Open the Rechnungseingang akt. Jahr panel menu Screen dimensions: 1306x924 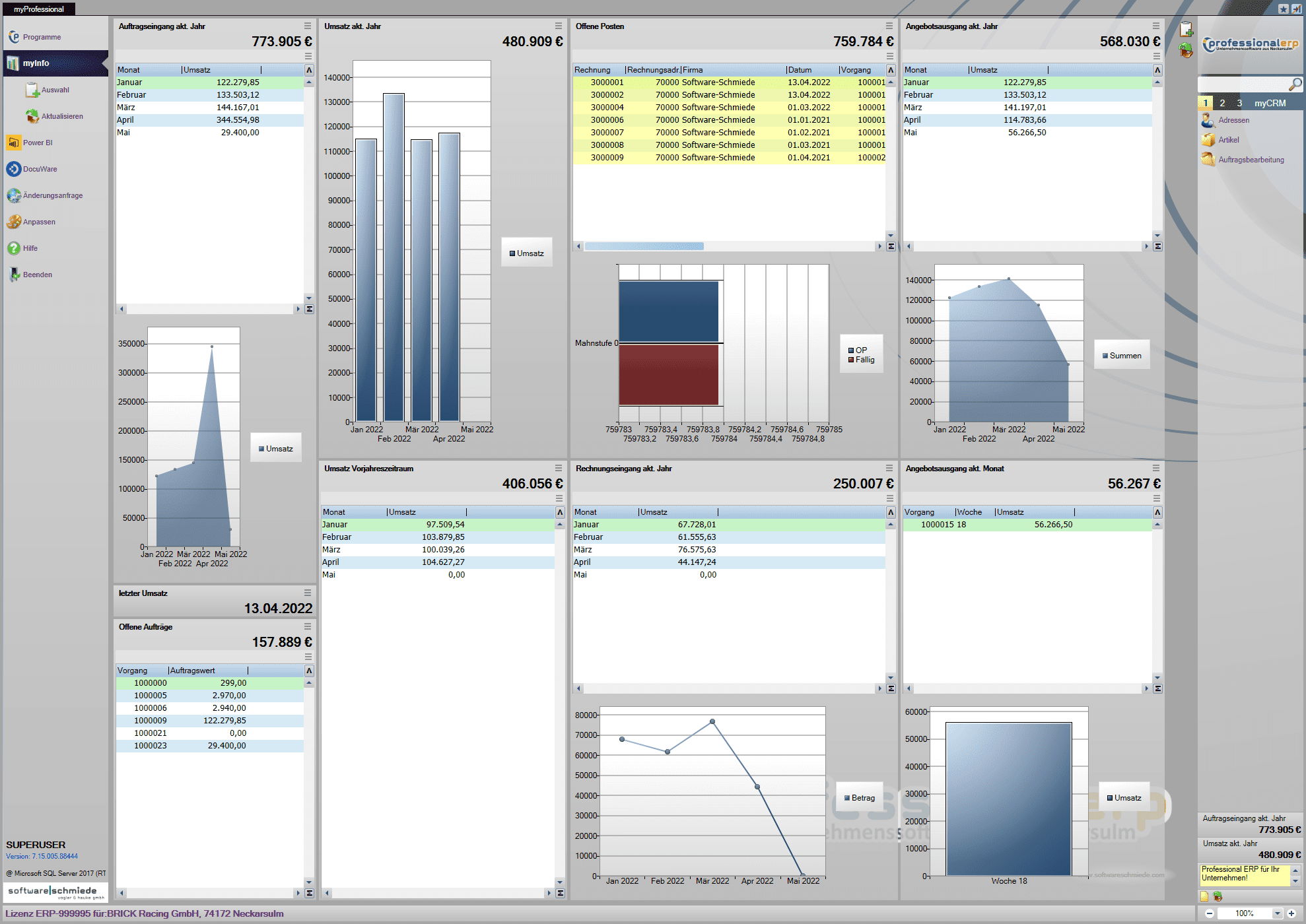tap(889, 468)
